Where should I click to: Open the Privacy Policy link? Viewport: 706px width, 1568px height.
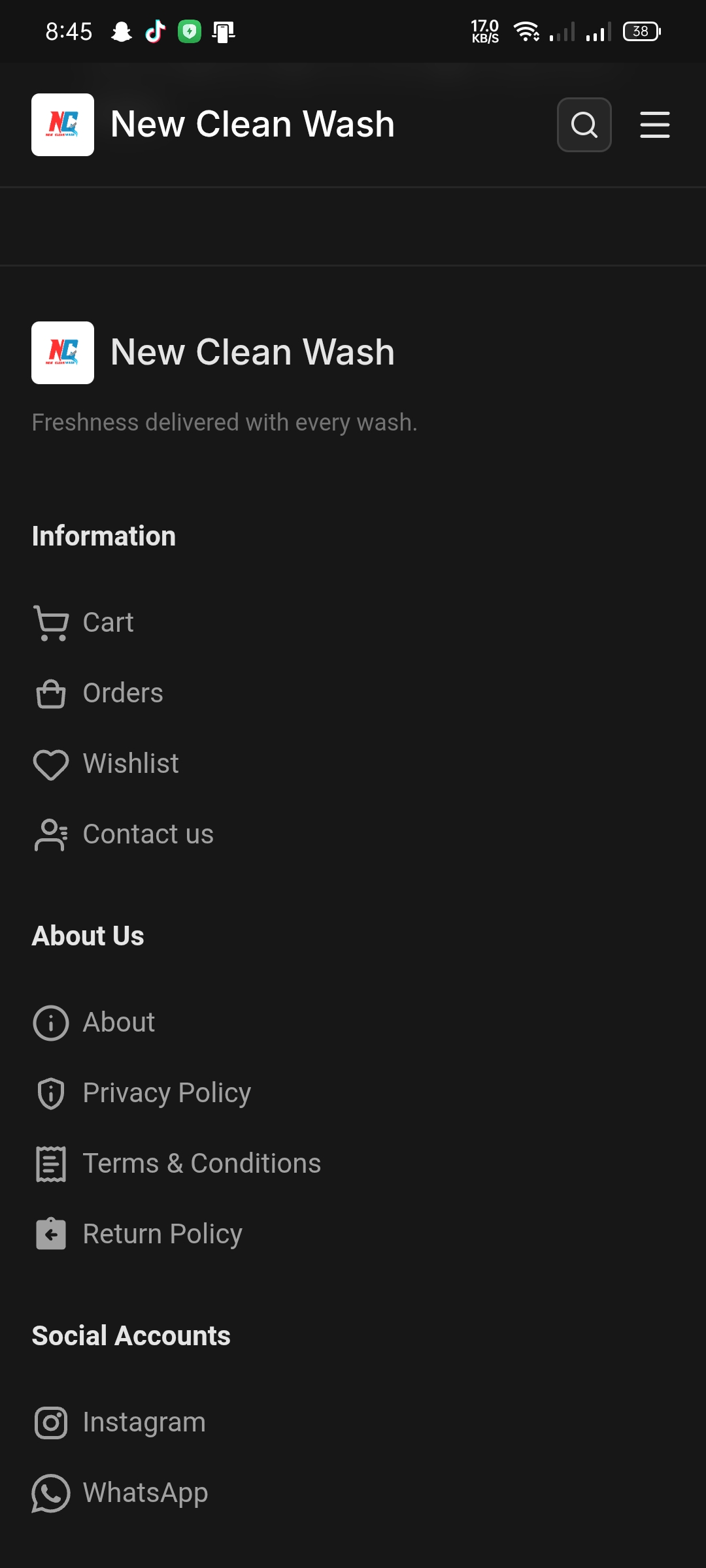point(167,1093)
